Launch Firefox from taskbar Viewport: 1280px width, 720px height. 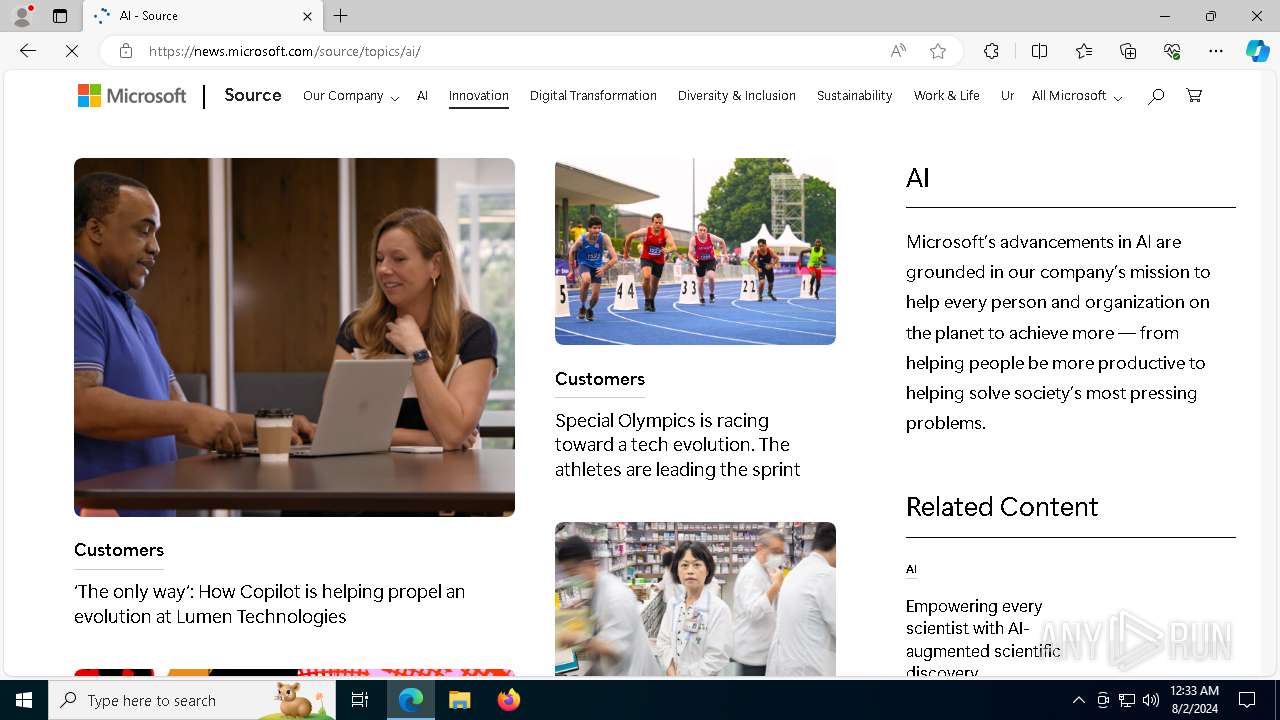(508, 700)
